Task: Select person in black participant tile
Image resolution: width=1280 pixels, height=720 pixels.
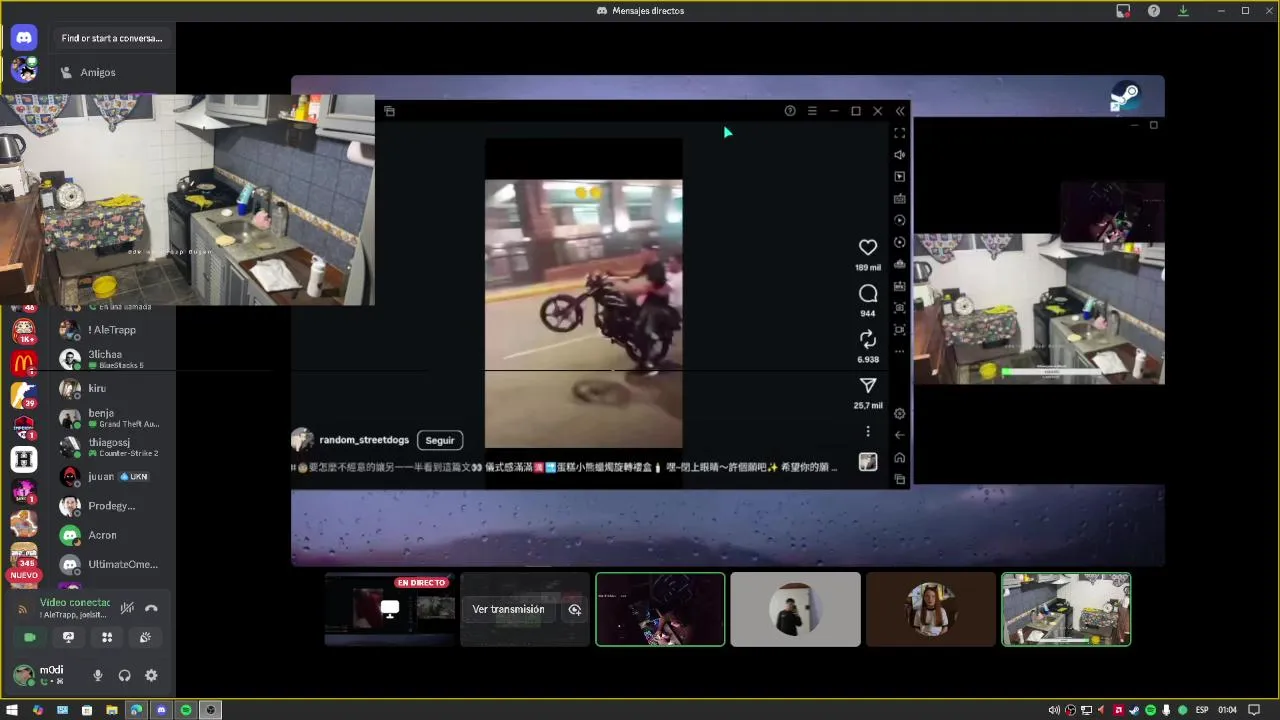Action: 795,609
